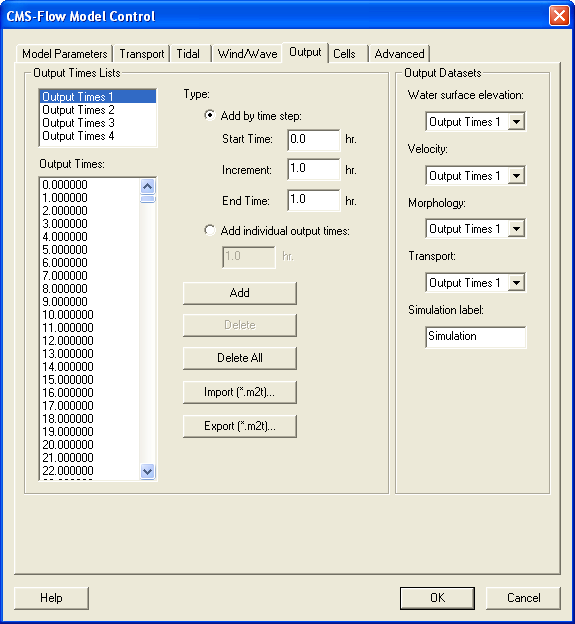Click the Add button

tap(240, 293)
